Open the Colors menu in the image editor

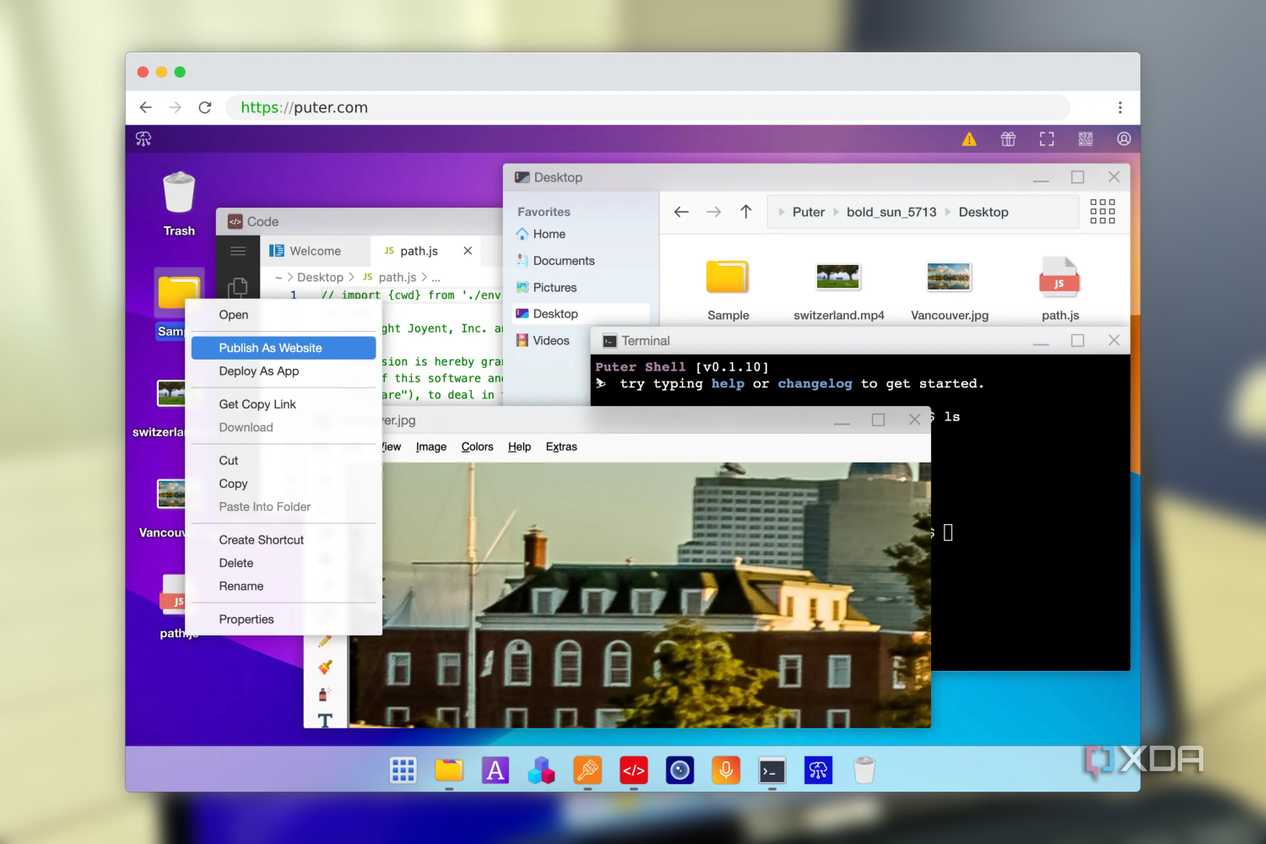point(477,447)
